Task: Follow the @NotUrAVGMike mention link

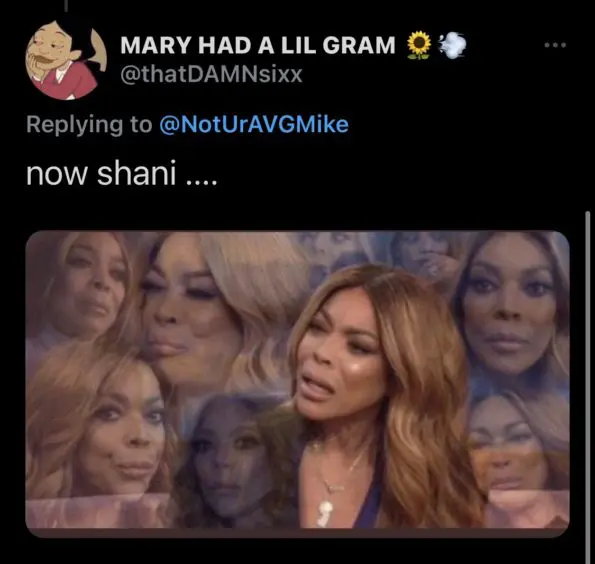Action: tap(254, 124)
